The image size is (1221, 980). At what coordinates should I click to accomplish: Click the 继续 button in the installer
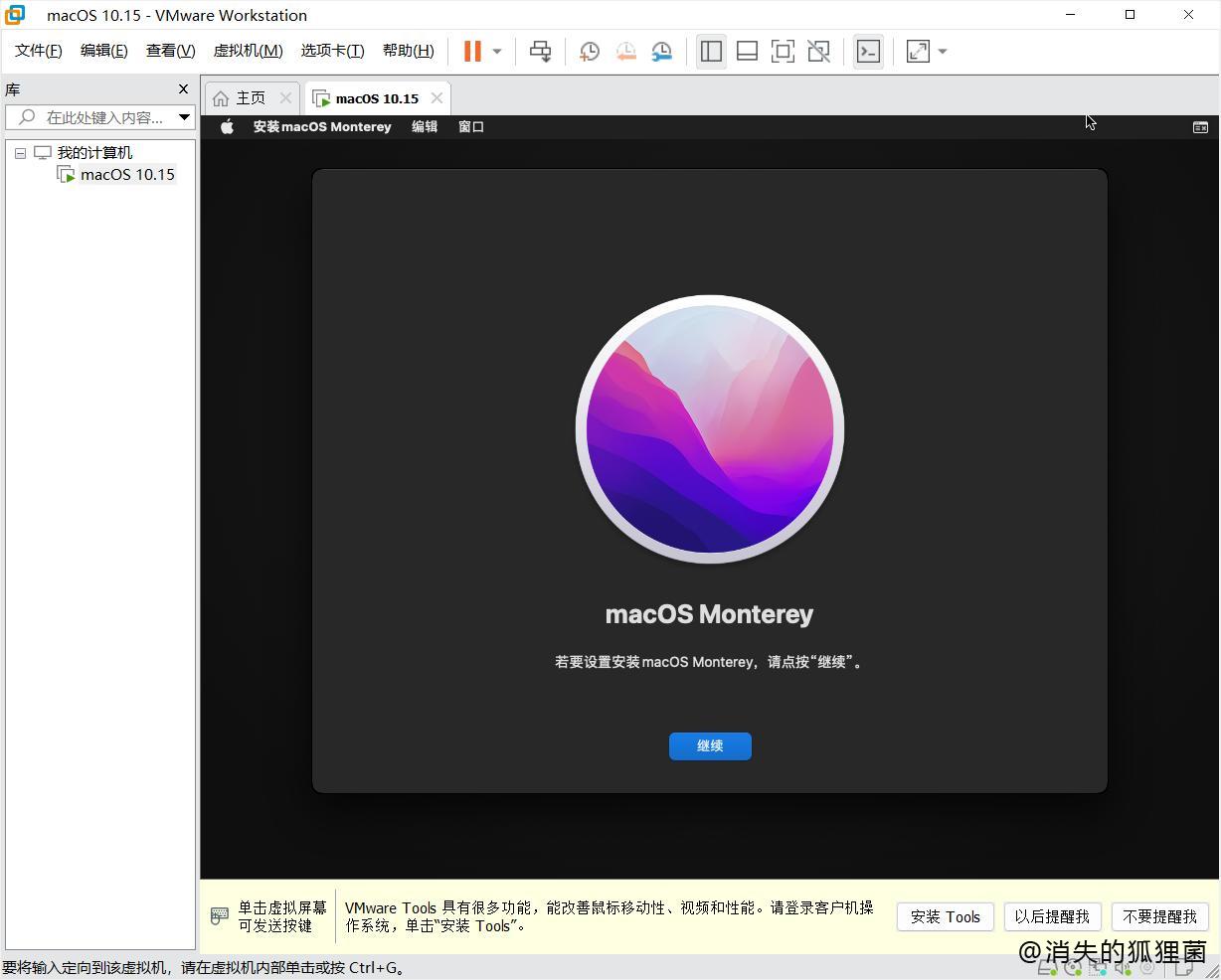click(x=710, y=746)
